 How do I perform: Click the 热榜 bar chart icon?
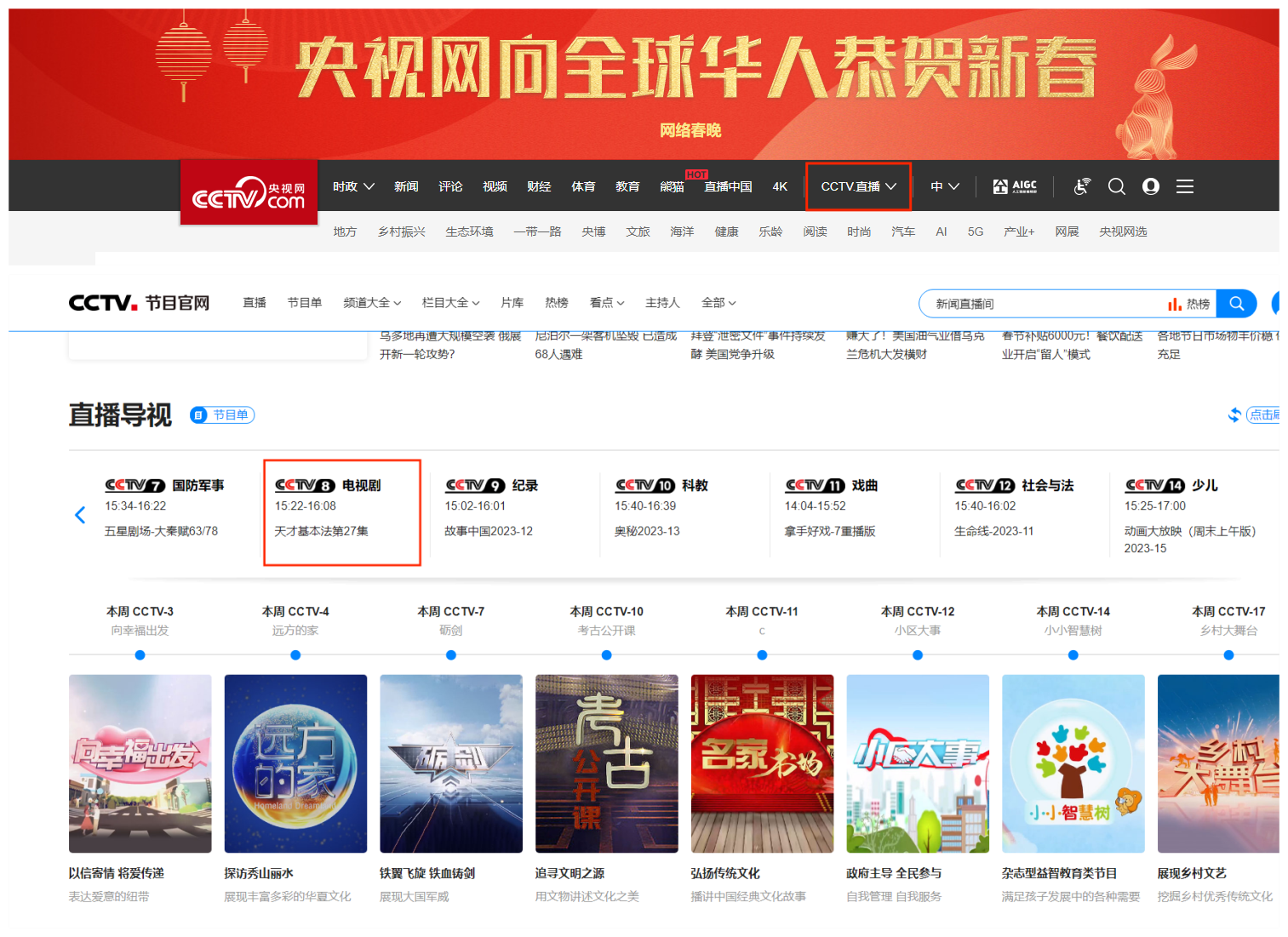[1175, 304]
